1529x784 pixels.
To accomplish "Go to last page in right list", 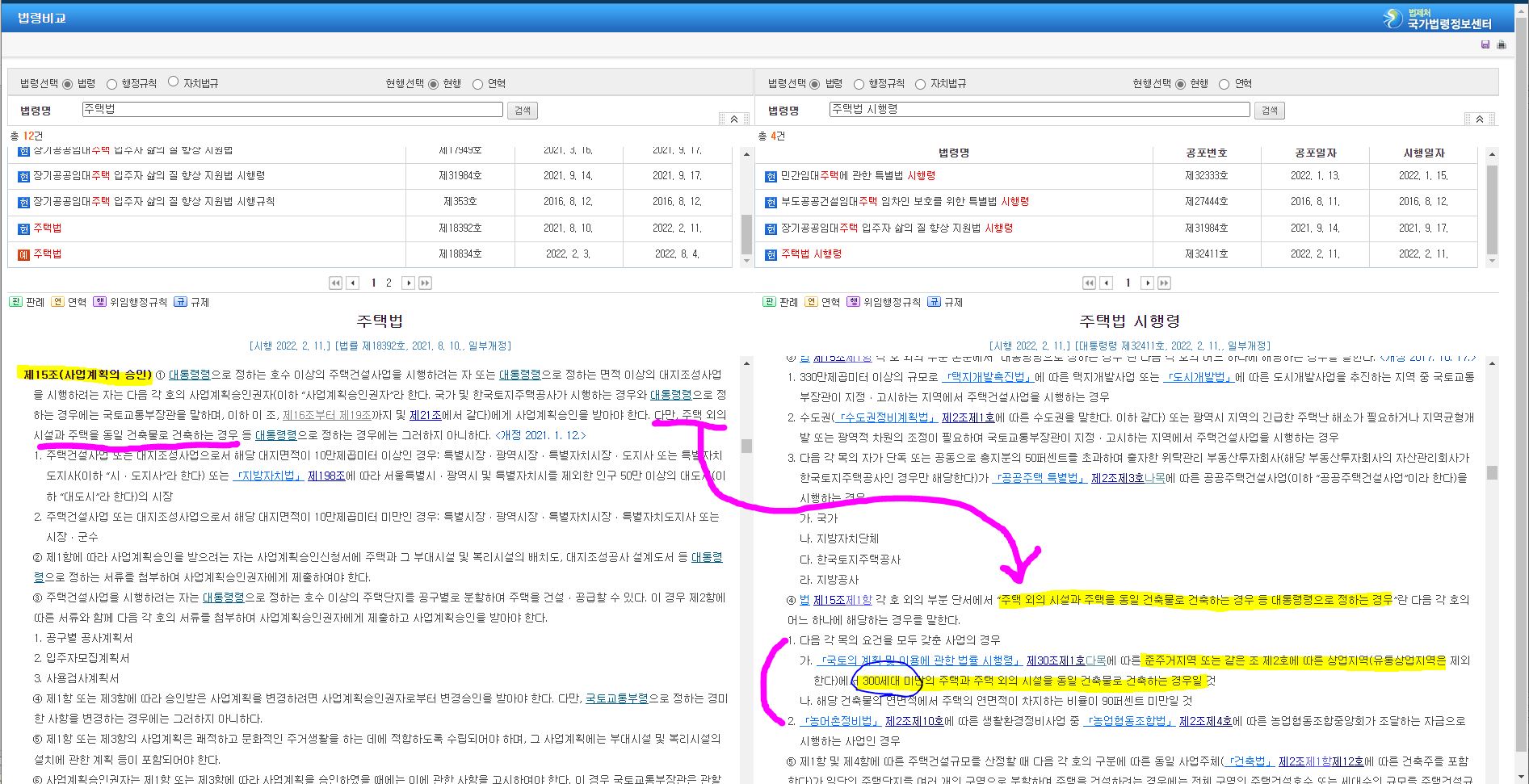I will 1164,283.
